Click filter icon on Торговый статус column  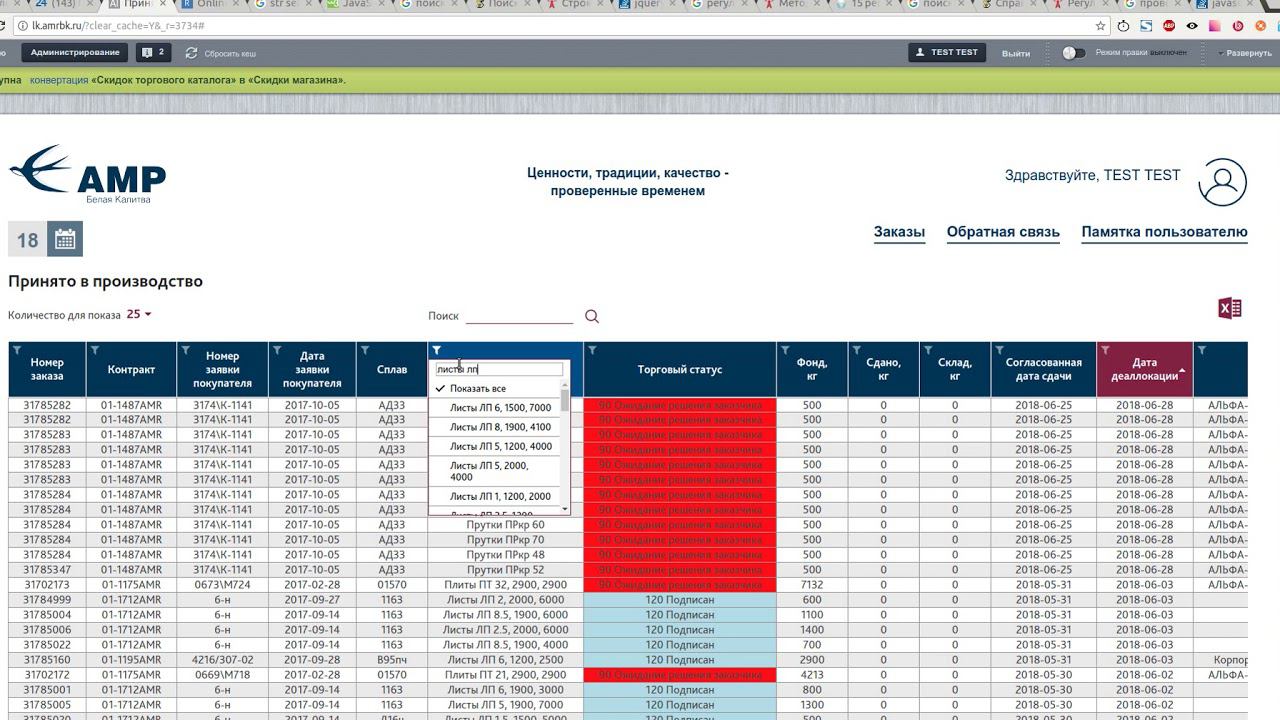click(592, 350)
